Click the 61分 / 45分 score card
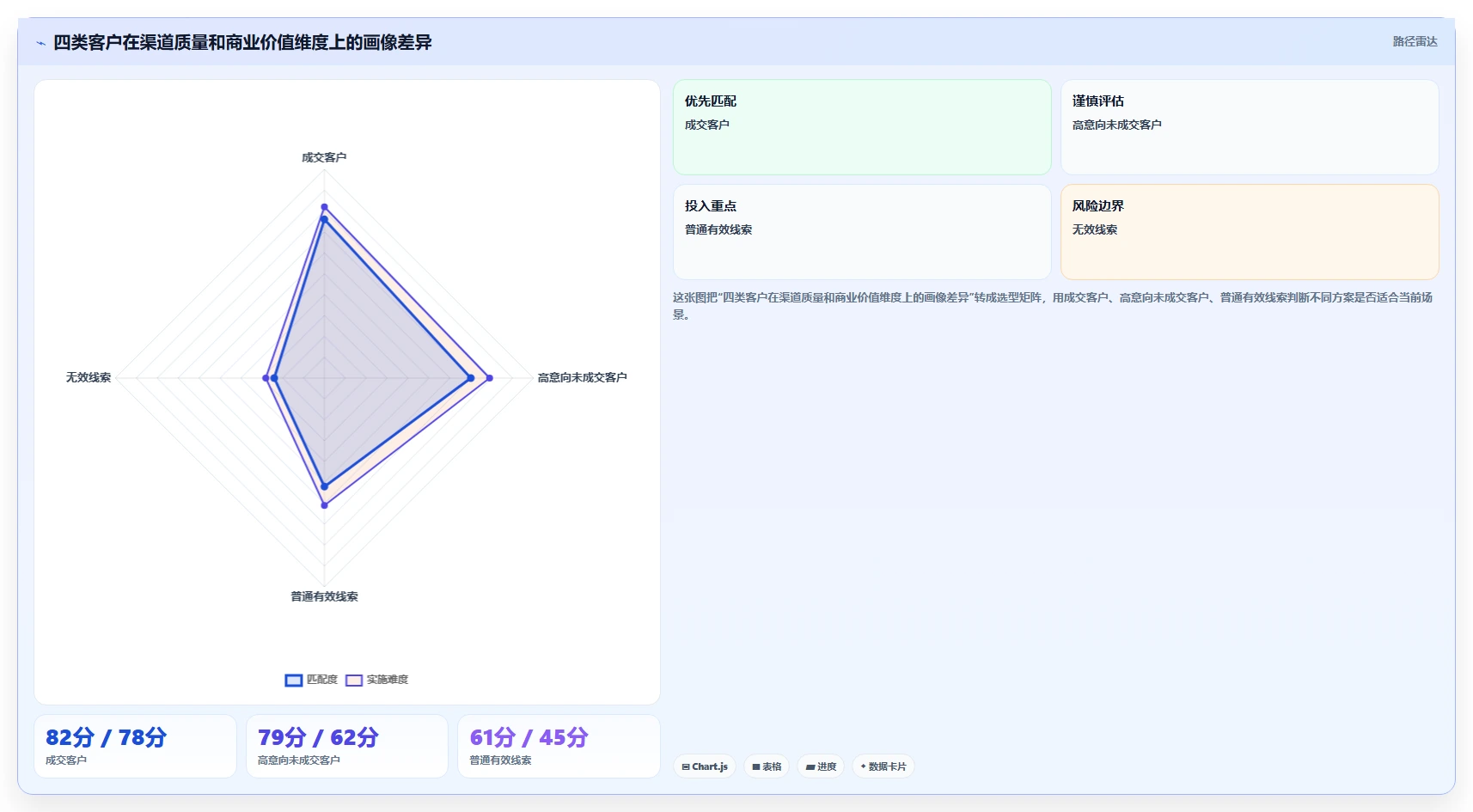Screen dimensions: 1473x812 [x=559, y=747]
